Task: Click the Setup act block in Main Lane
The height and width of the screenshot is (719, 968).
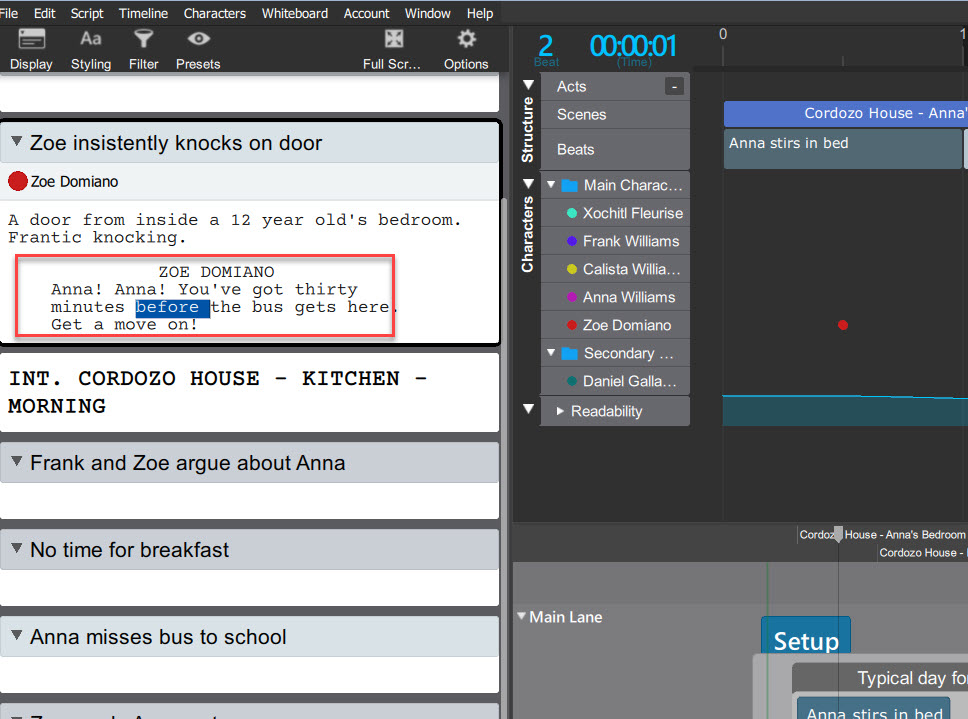Action: click(806, 636)
